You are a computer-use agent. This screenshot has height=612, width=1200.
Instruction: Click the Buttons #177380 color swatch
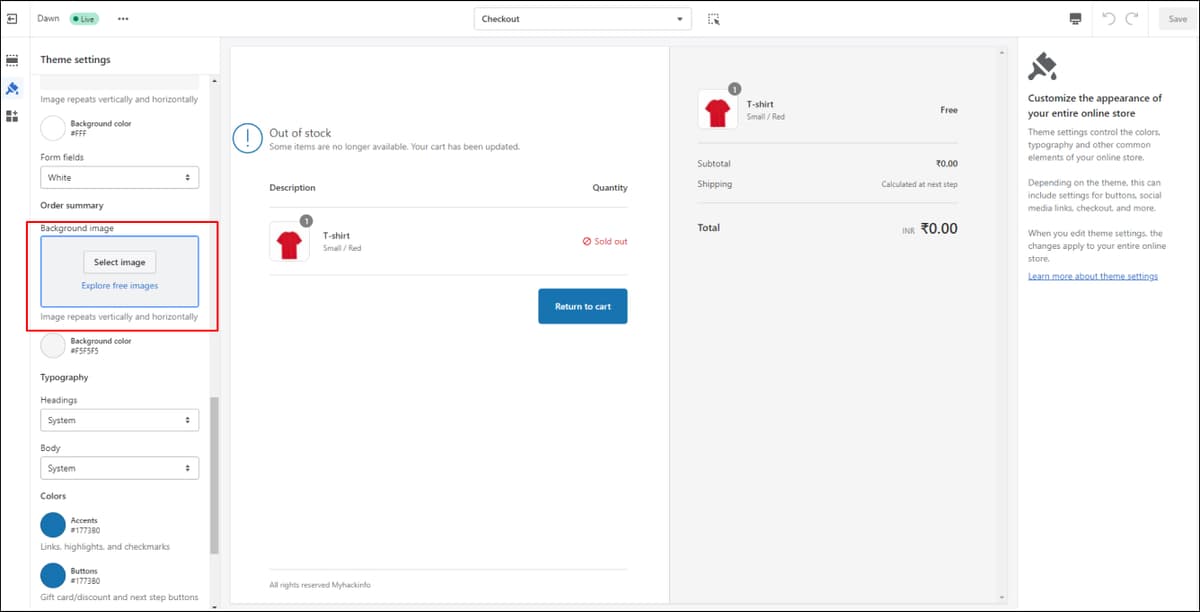coord(53,575)
